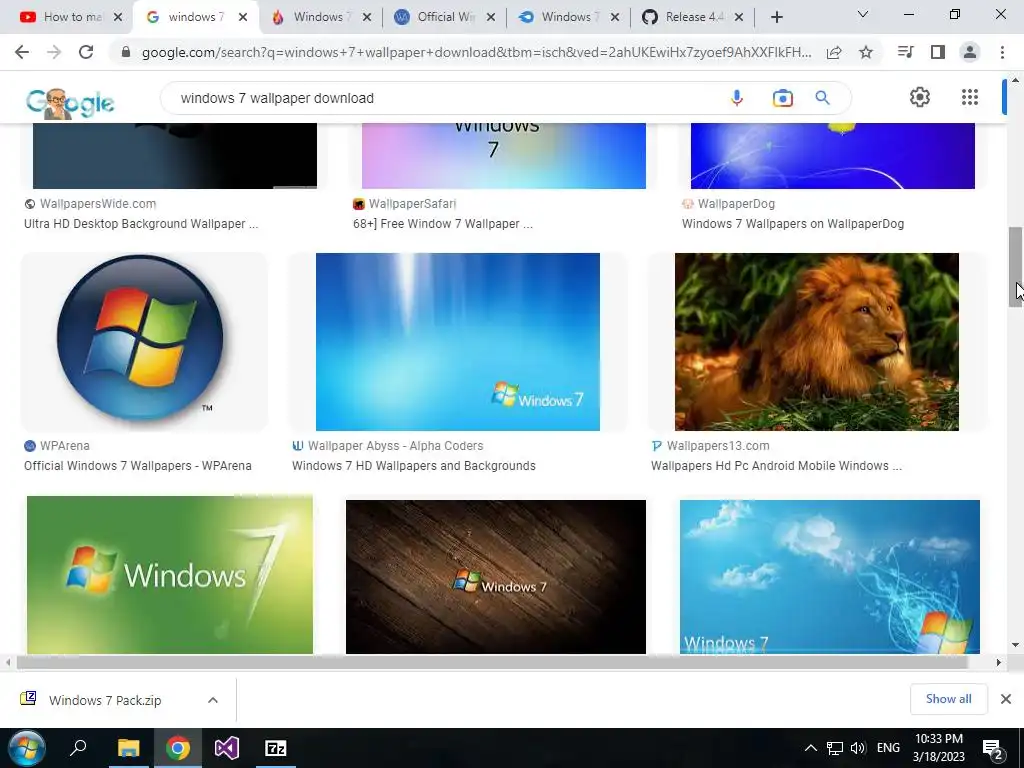Open 'Windows 7 HD Wallpapers and Backgrounds' link

click(x=413, y=466)
